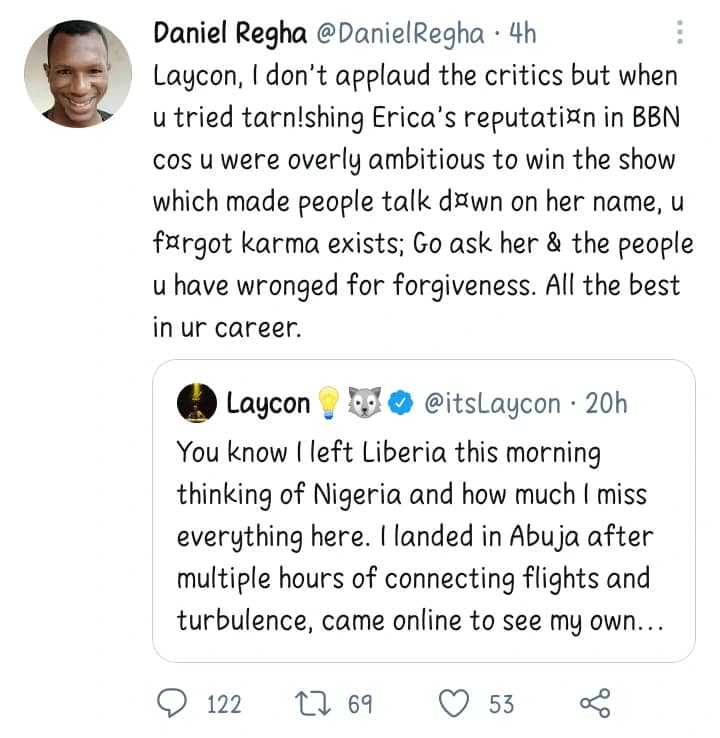Click the 4h tweet timestamp
720x738 pixels.
[x=523, y=33]
